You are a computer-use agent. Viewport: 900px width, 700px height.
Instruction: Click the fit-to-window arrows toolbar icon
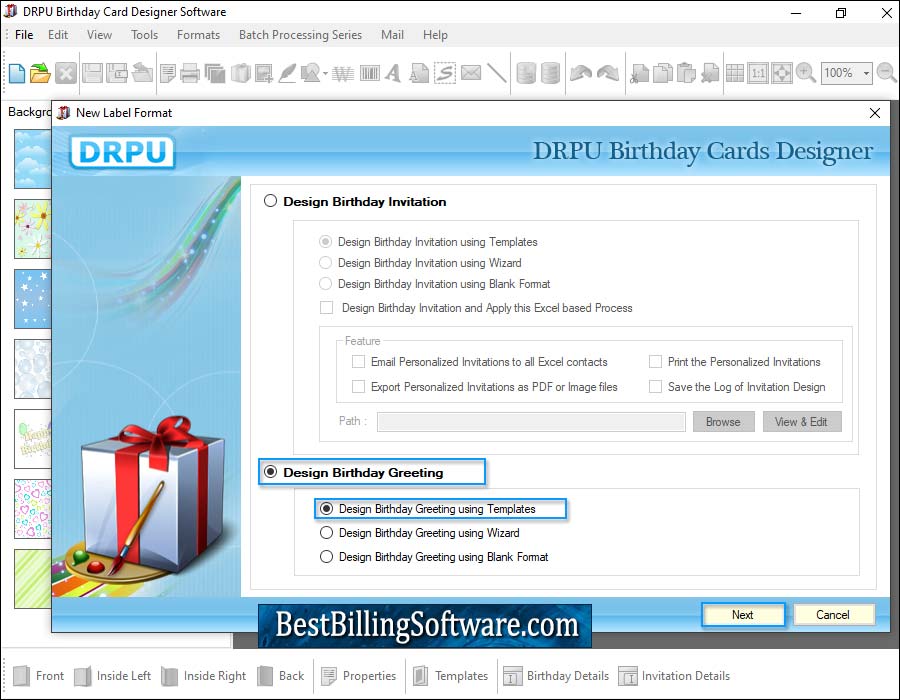(x=782, y=73)
